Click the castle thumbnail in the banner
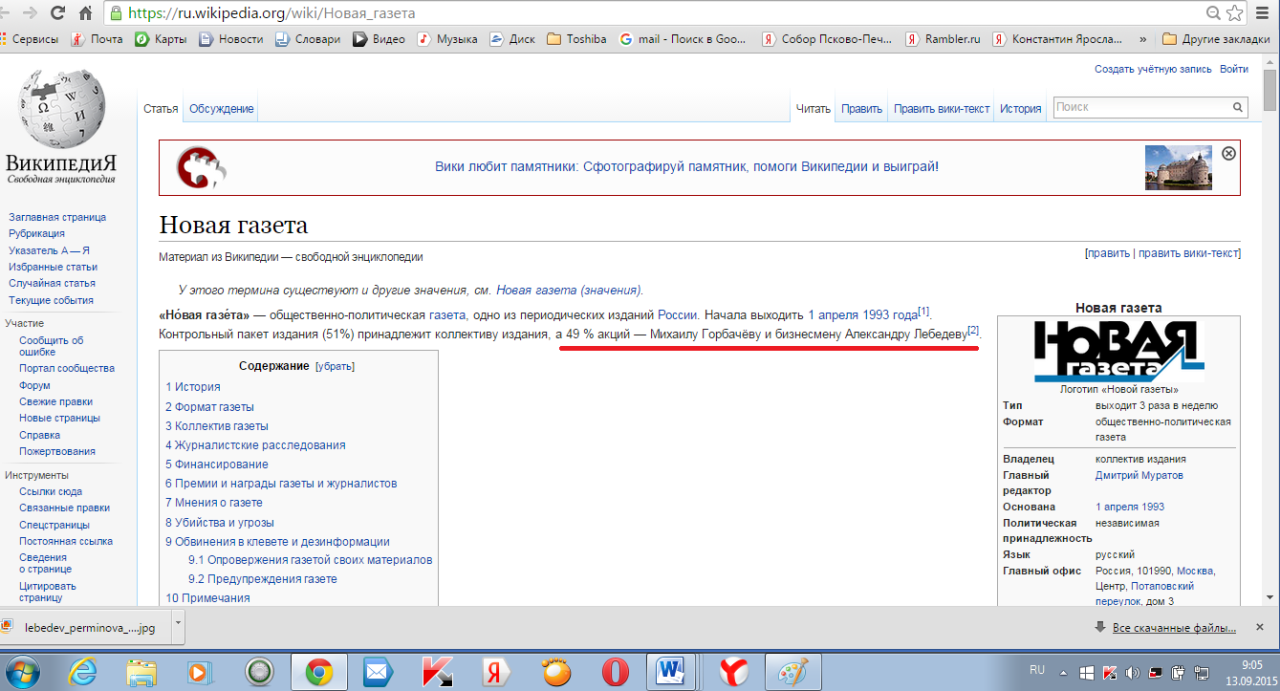This screenshot has height=691, width=1280. (x=1178, y=168)
